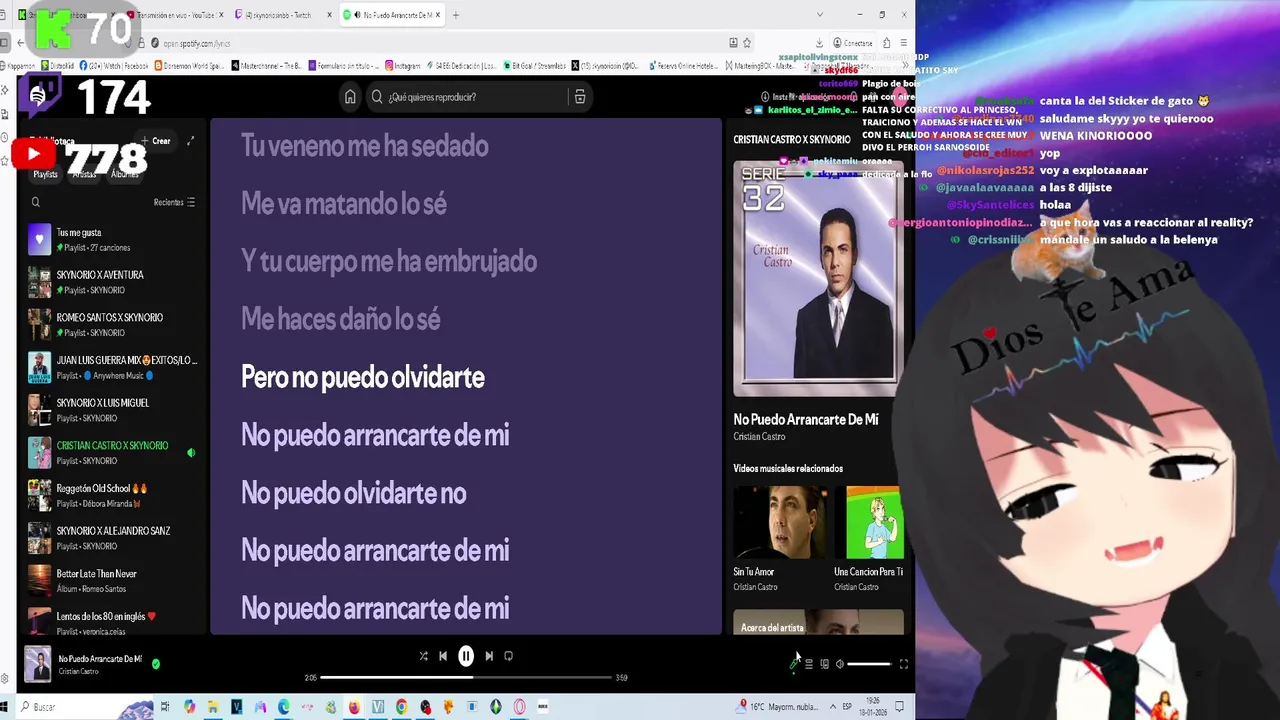
Task: Open Cristian Castro album art in side panel
Action: [818, 277]
